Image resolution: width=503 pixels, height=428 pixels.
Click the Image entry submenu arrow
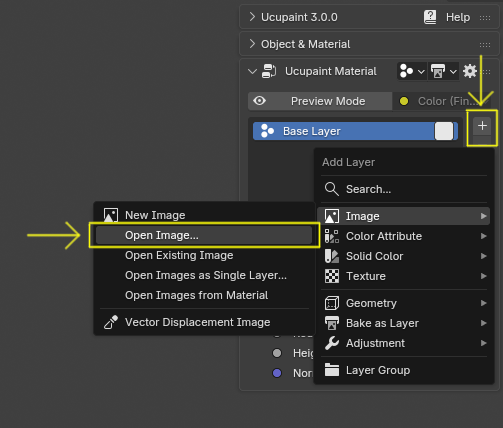pyautogui.click(x=483, y=216)
